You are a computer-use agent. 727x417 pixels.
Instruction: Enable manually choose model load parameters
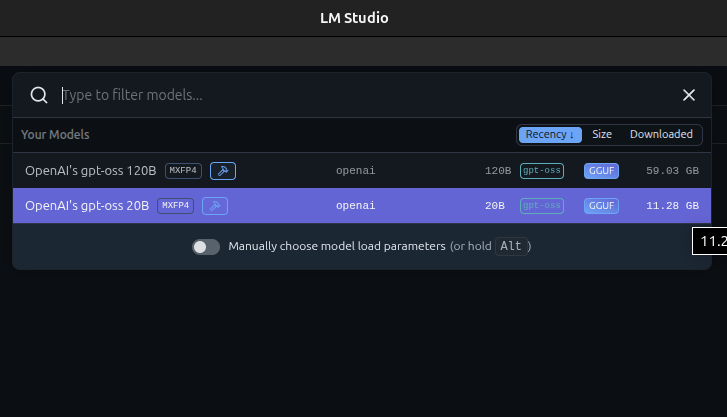[x=206, y=246]
